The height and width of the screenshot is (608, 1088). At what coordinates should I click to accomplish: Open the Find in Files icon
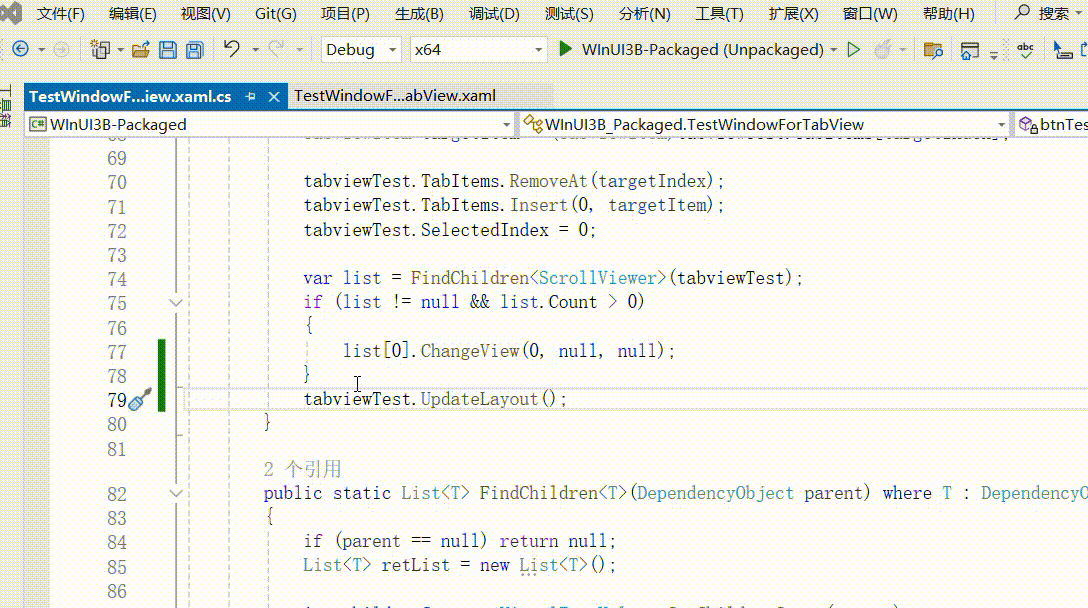[x=933, y=50]
